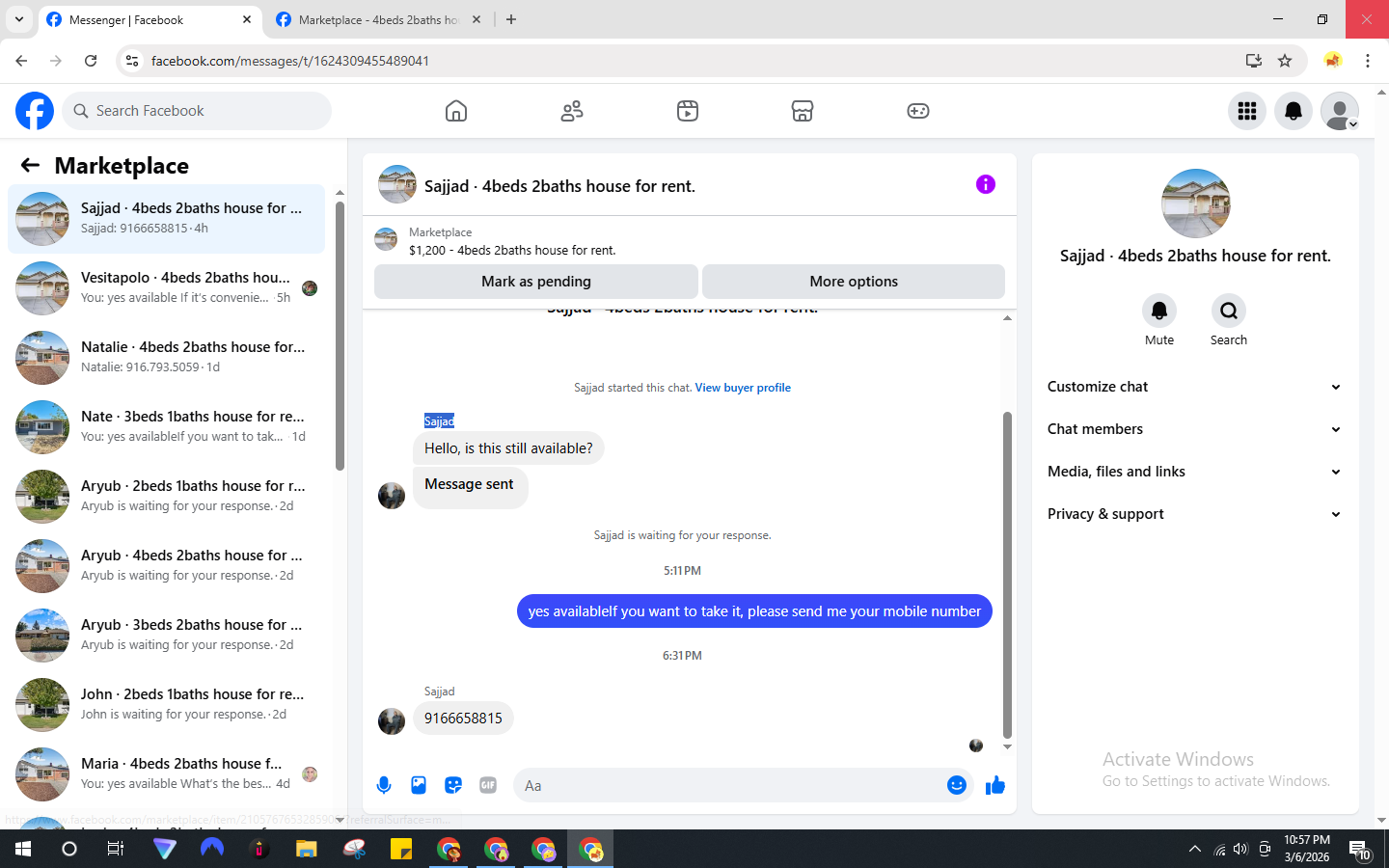1389x868 pixels.
Task: Show hidden system tray icons
Action: click(x=1194, y=850)
